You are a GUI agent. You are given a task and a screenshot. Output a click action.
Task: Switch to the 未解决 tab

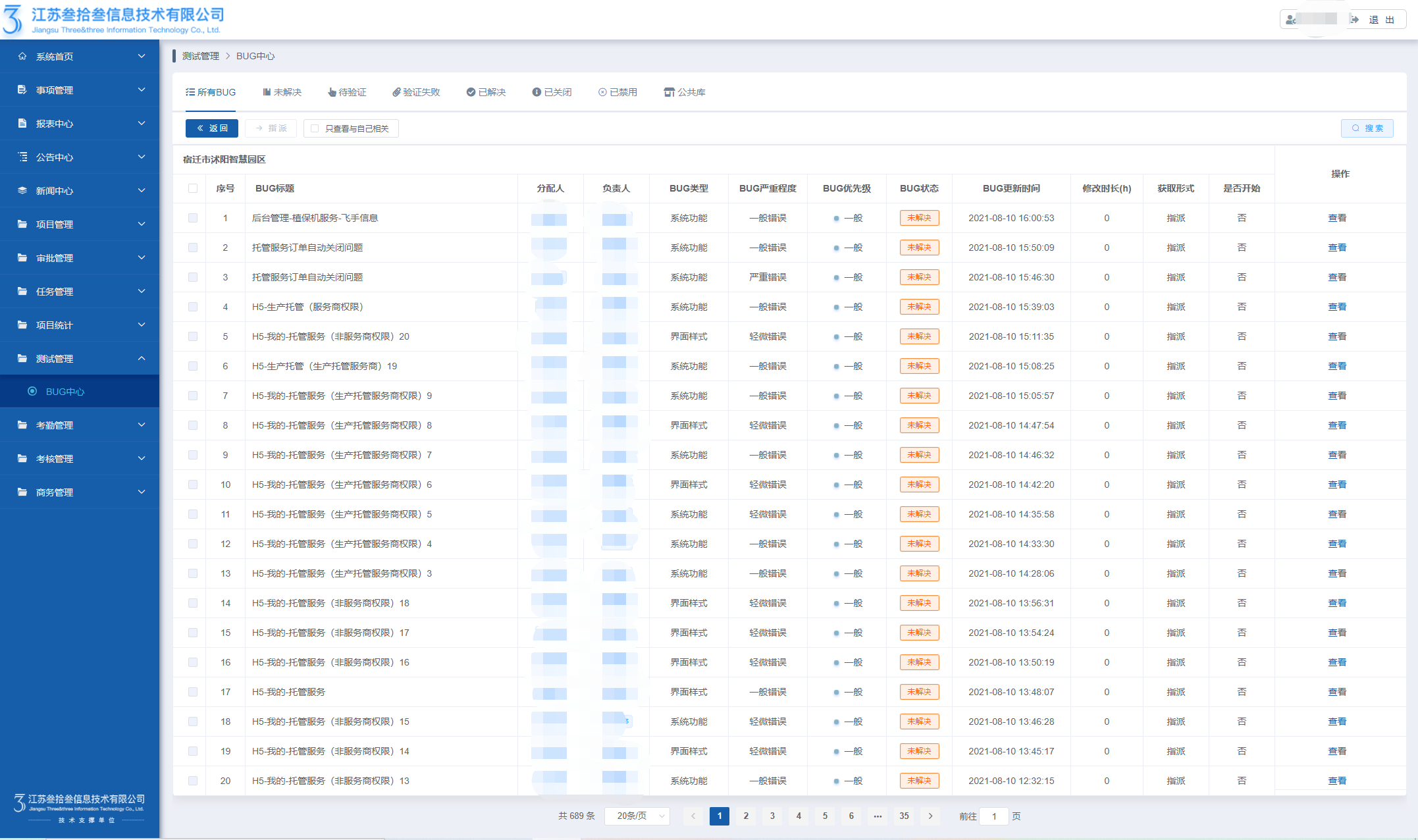tap(282, 92)
